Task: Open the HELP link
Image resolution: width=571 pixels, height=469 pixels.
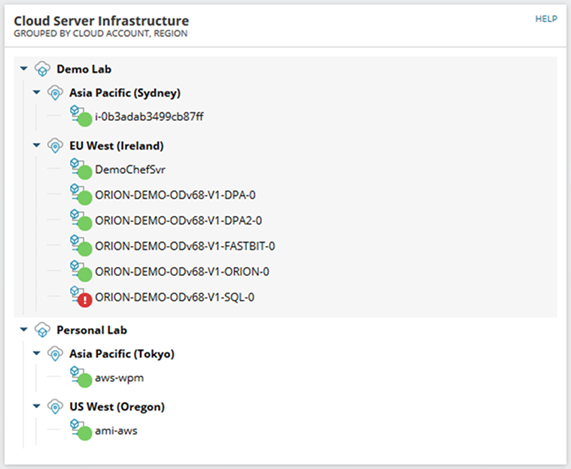Action: click(x=546, y=19)
